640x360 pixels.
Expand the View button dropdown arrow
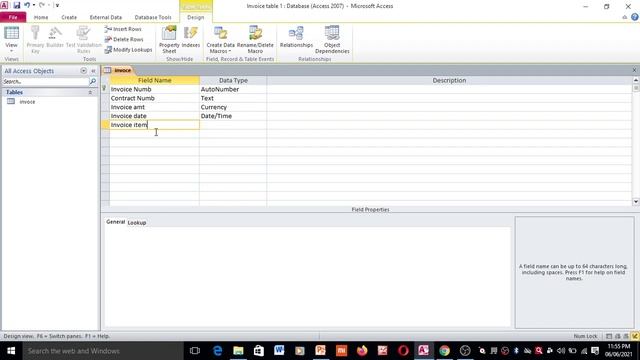(11, 51)
